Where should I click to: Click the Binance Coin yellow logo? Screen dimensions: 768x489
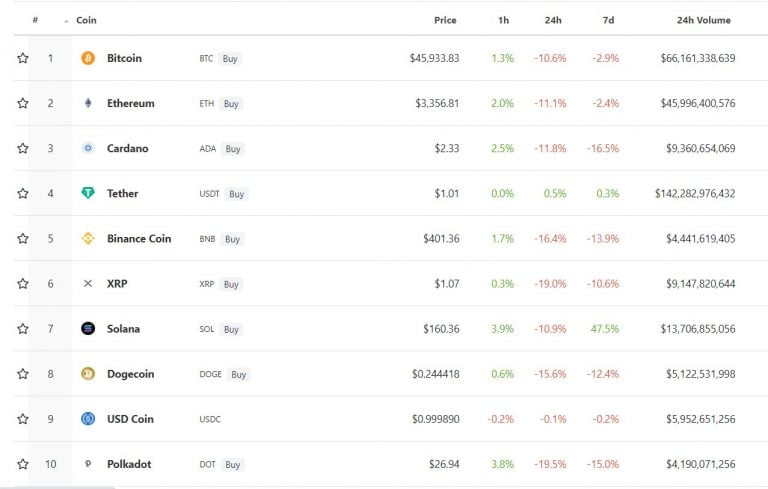(x=88, y=239)
